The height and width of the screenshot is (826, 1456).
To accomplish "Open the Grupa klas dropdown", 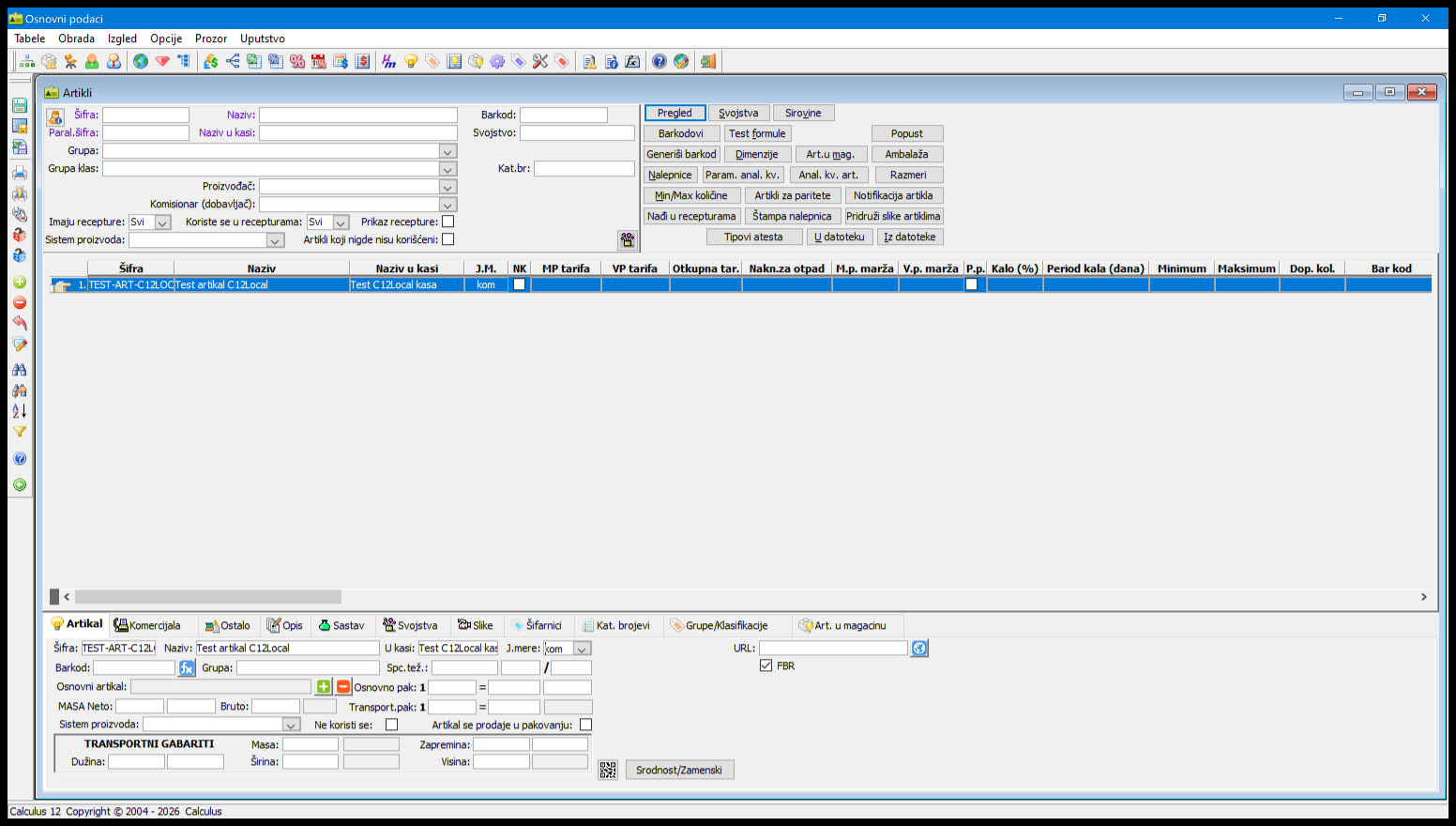I will click(x=447, y=169).
